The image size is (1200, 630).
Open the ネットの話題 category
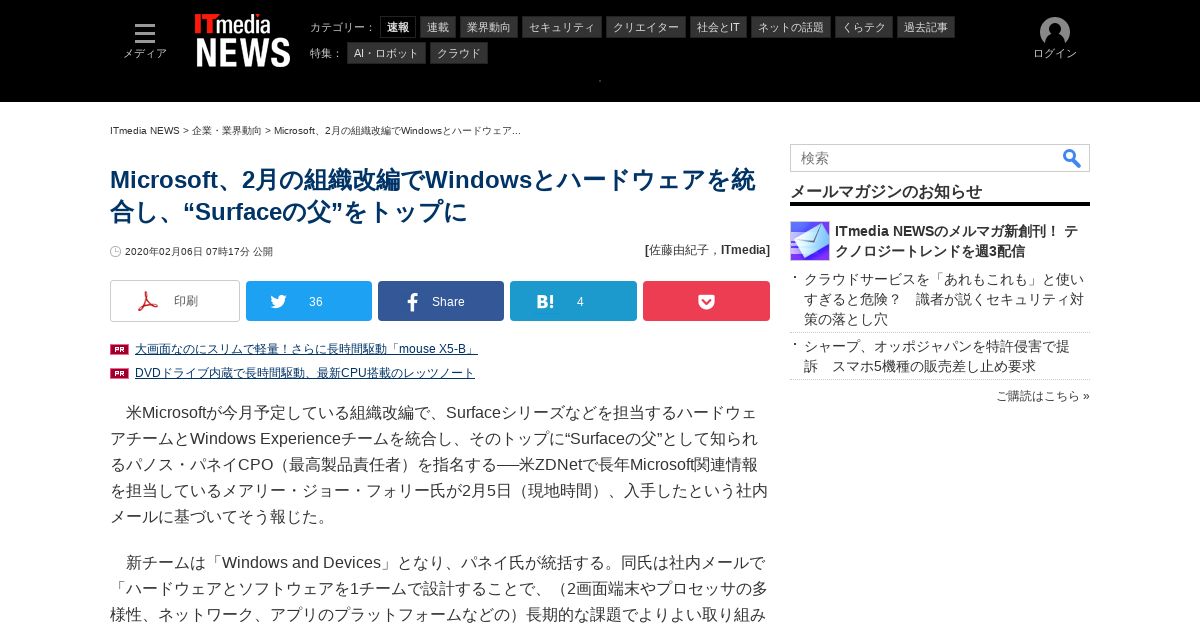point(791,27)
